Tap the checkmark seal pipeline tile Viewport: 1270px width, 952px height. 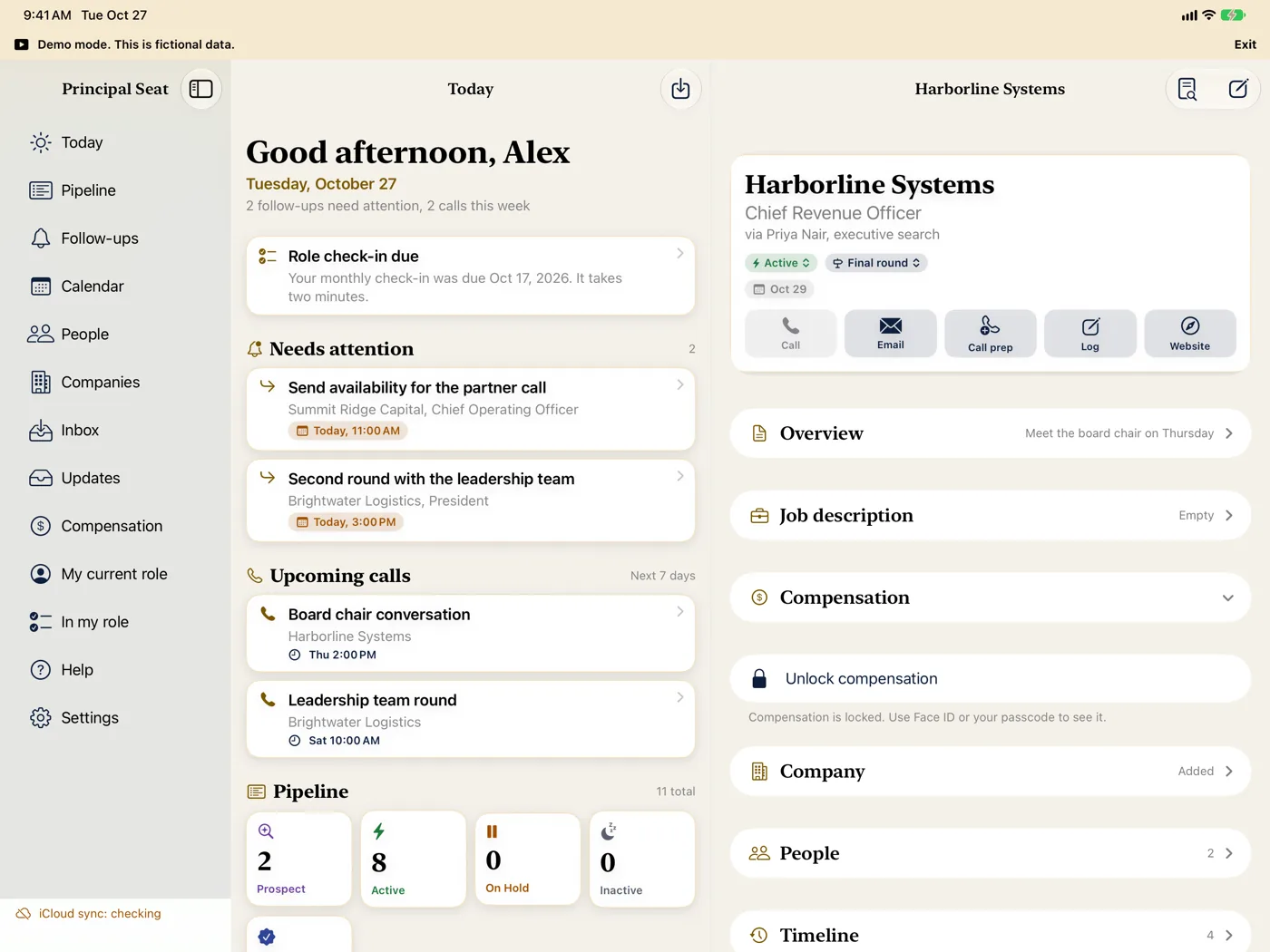pos(298,935)
